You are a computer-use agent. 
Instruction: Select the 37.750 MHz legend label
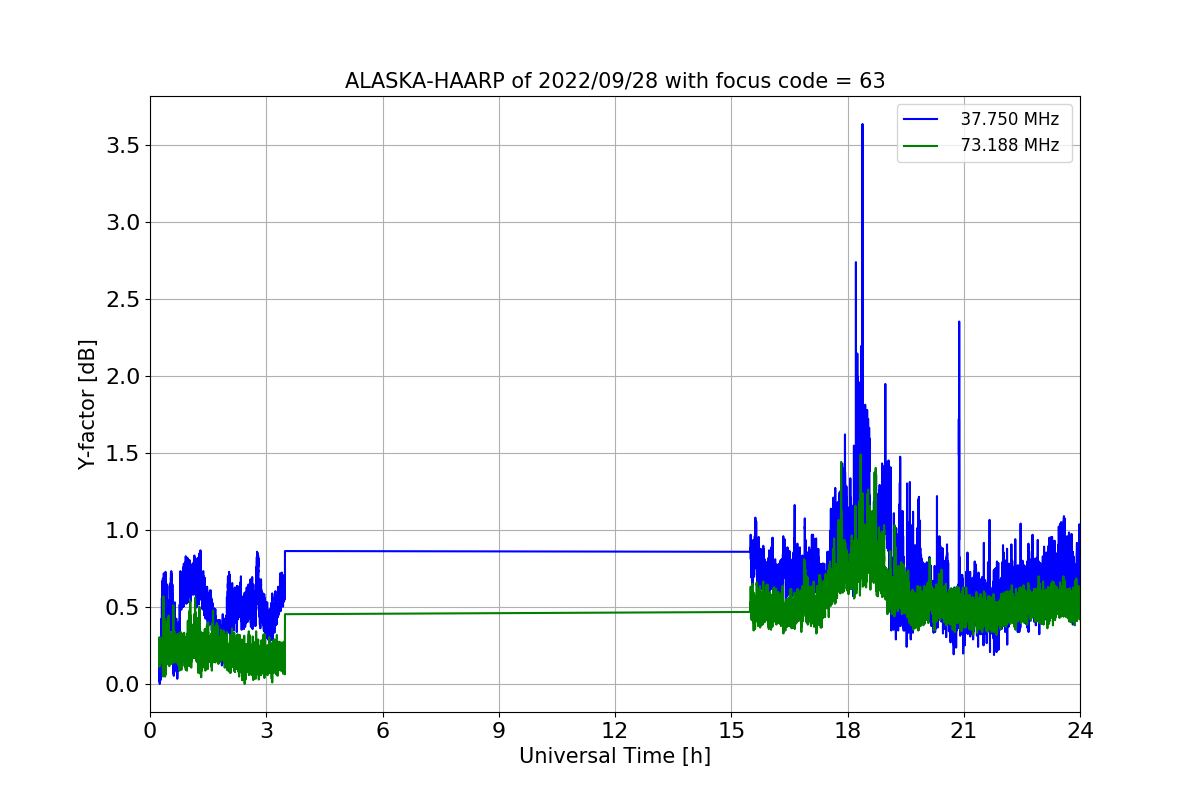[1010, 119]
